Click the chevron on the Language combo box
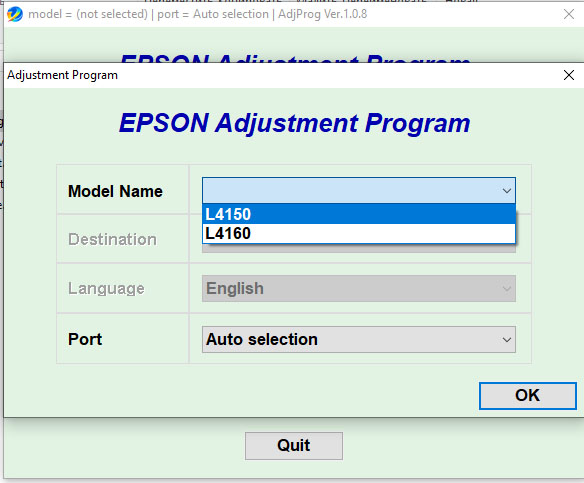The image size is (584, 483). click(x=506, y=289)
